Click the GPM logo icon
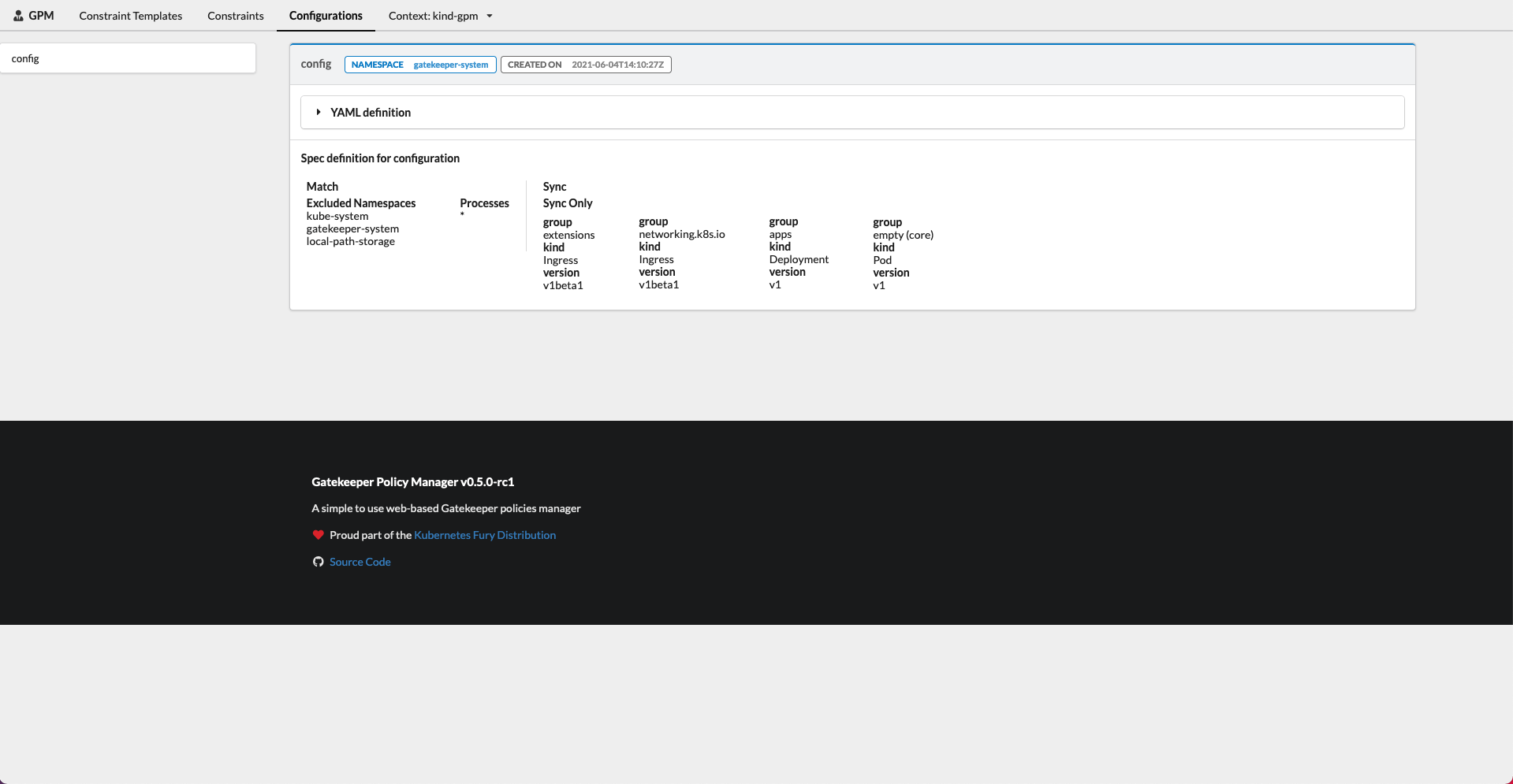The width and height of the screenshot is (1513, 784). click(18, 16)
